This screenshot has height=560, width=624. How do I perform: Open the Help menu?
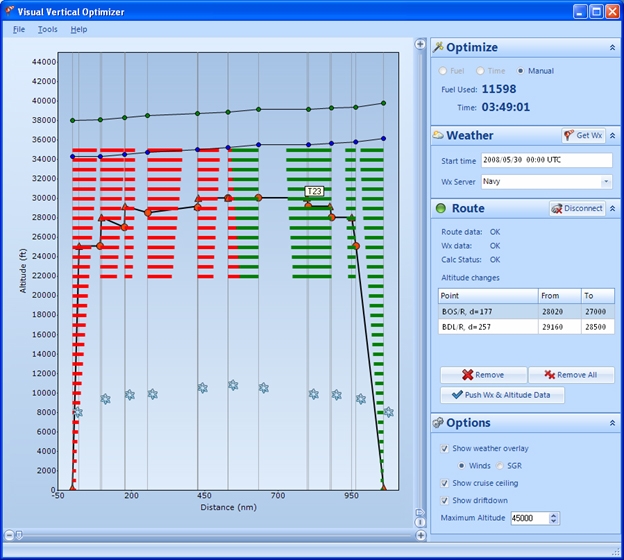coord(79,29)
